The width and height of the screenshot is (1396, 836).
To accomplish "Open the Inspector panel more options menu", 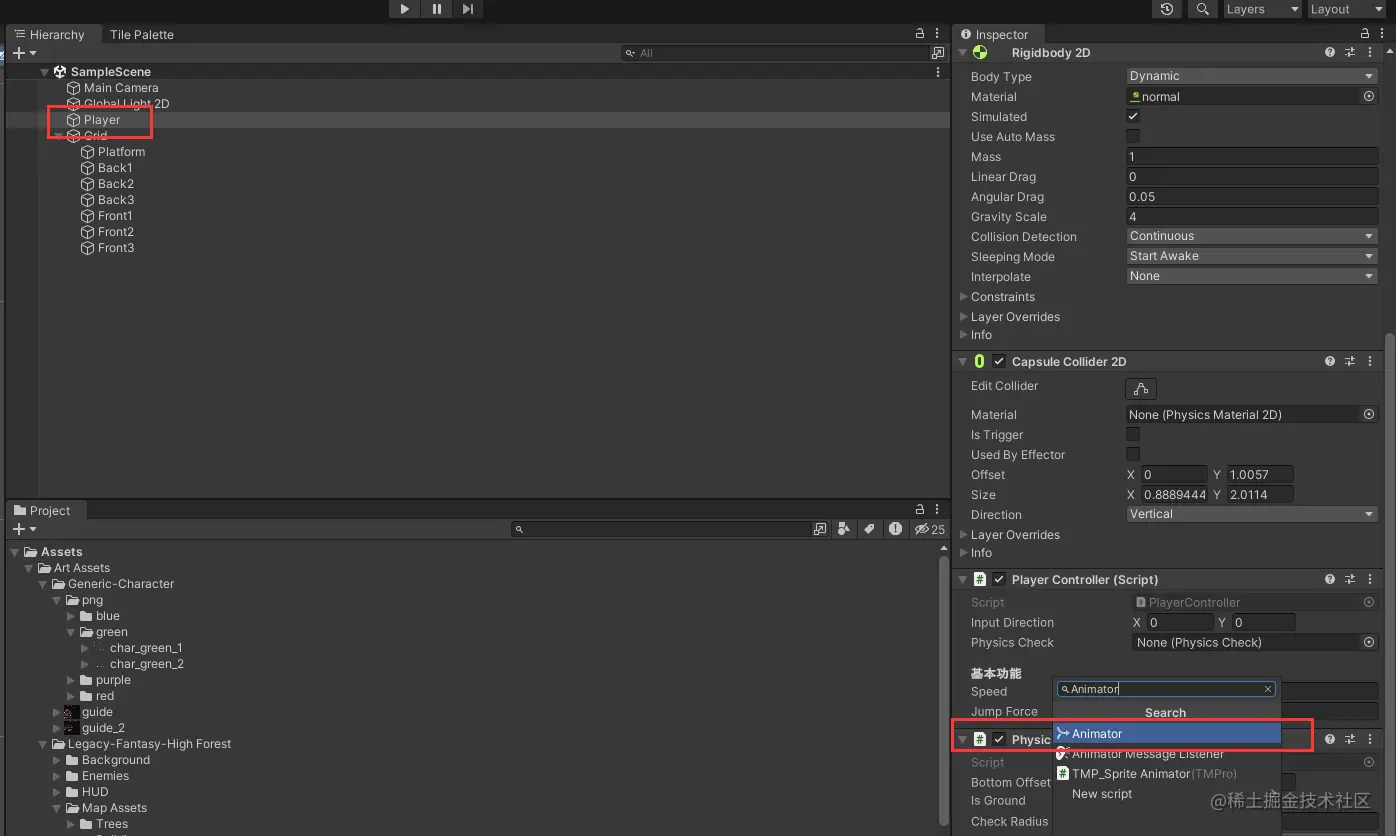I will pos(1381,34).
